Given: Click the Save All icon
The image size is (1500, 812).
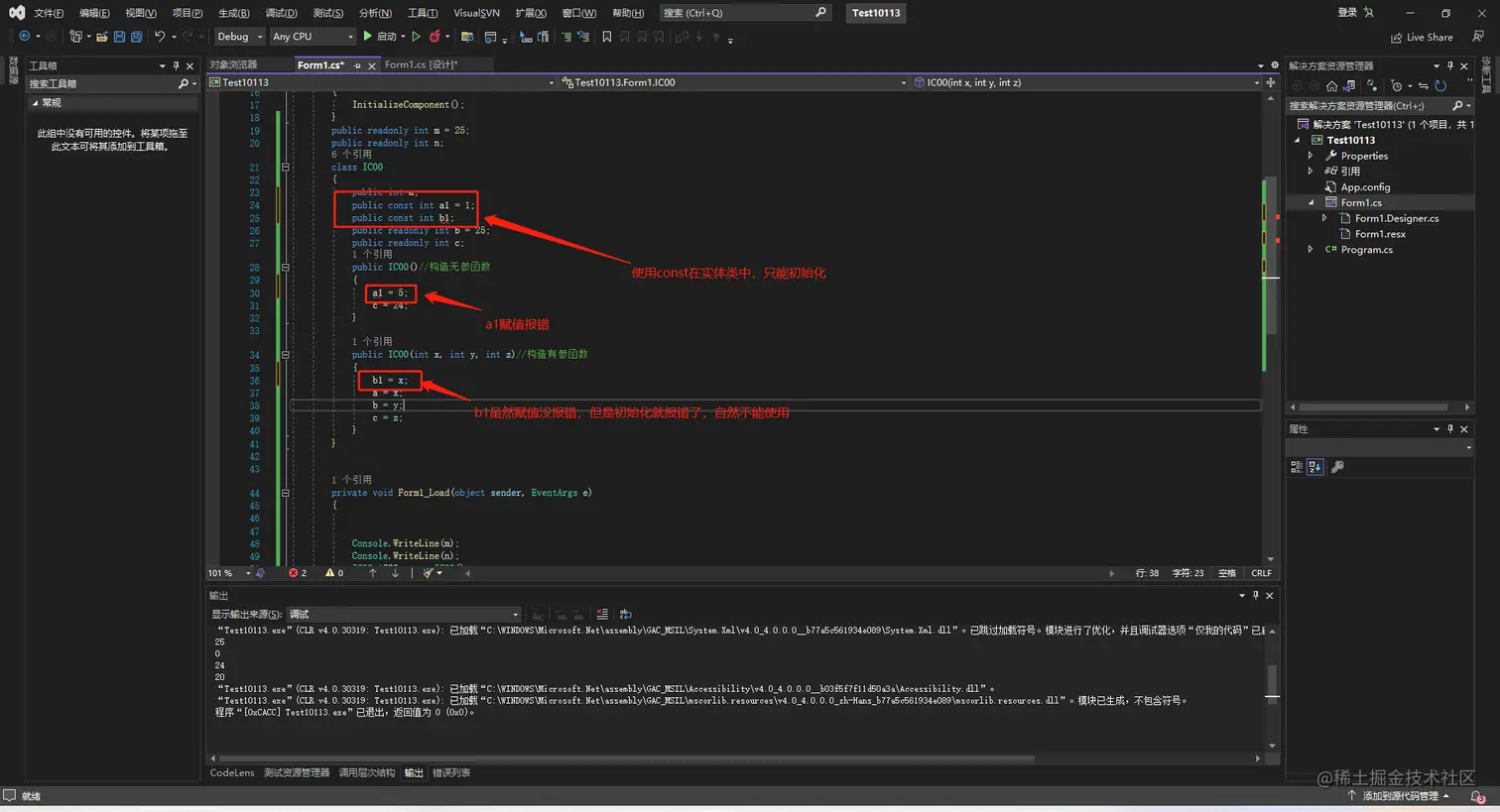Looking at the screenshot, I should 136,37.
